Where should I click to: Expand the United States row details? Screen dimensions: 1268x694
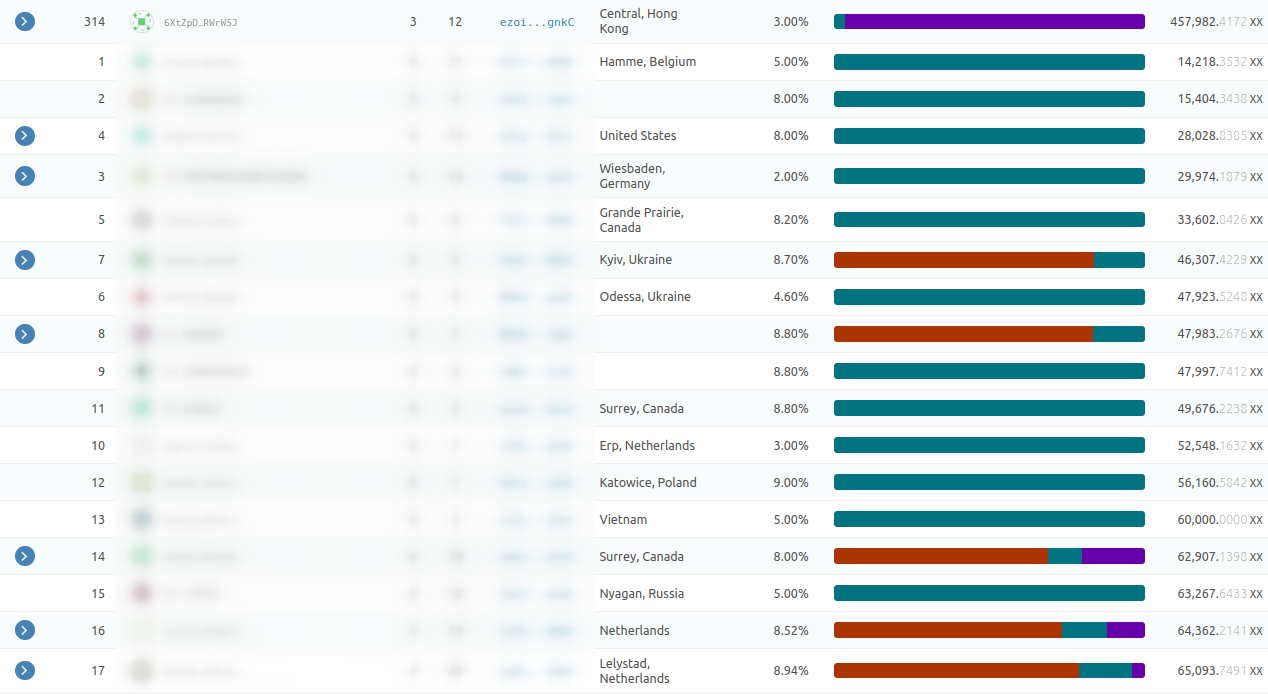tap(25, 136)
